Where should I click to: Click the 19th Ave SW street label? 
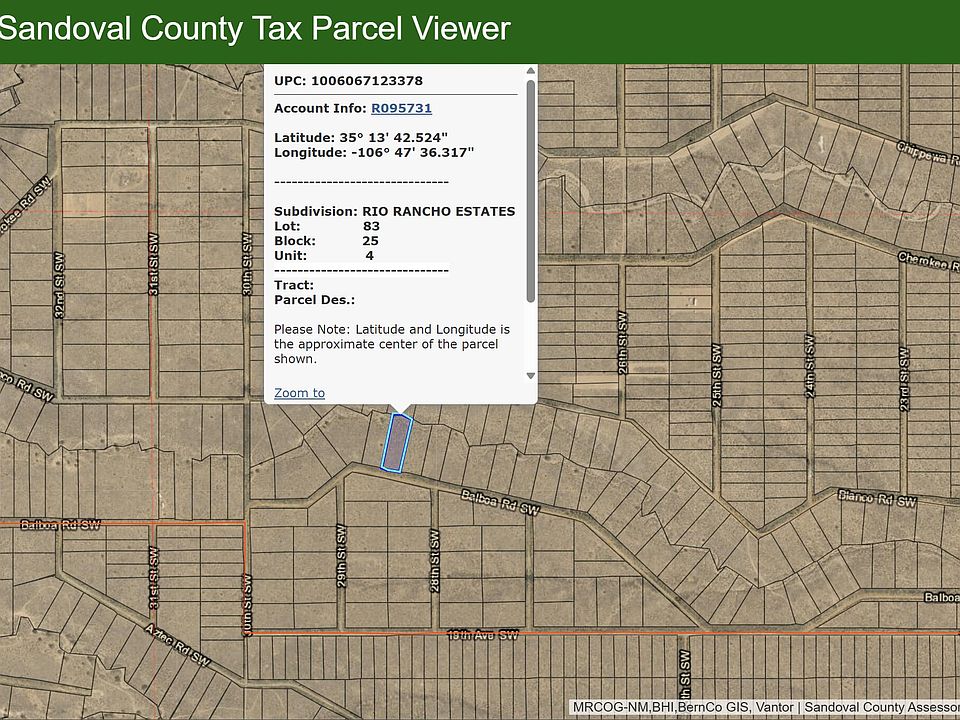[x=483, y=636]
